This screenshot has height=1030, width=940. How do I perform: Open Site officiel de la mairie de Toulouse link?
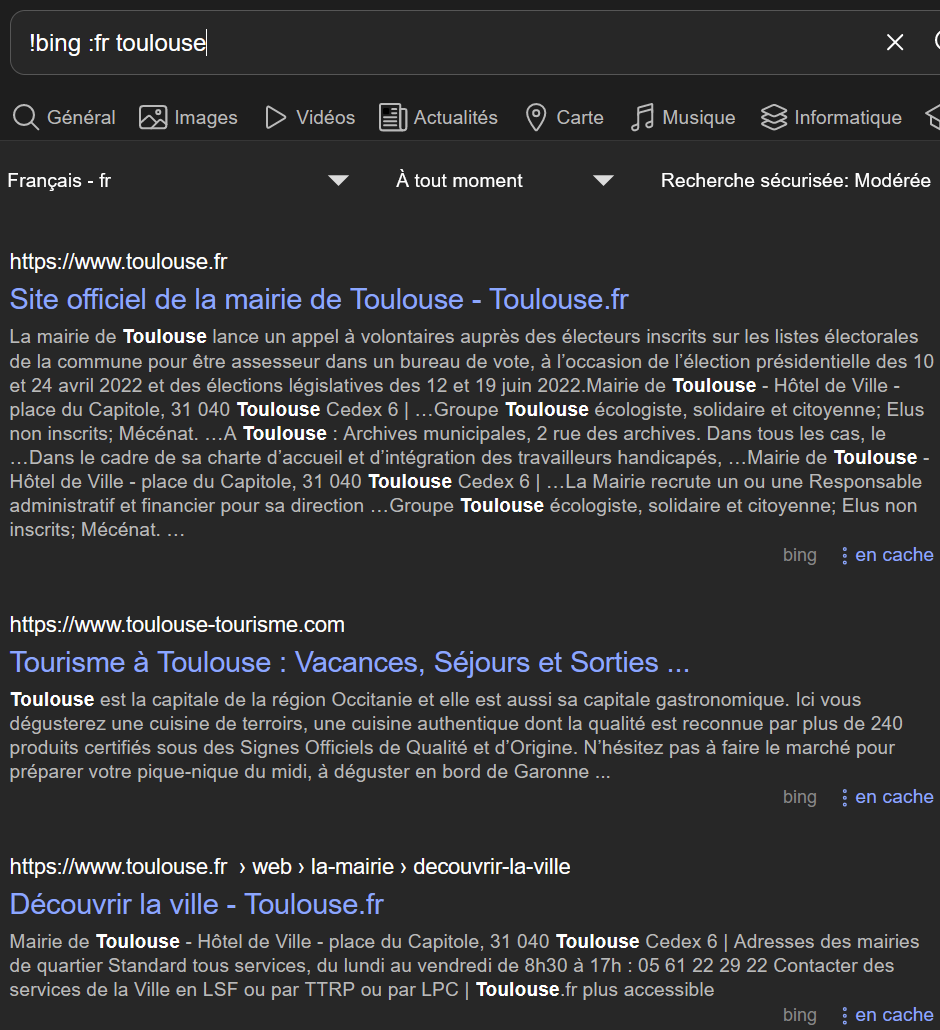(319, 300)
